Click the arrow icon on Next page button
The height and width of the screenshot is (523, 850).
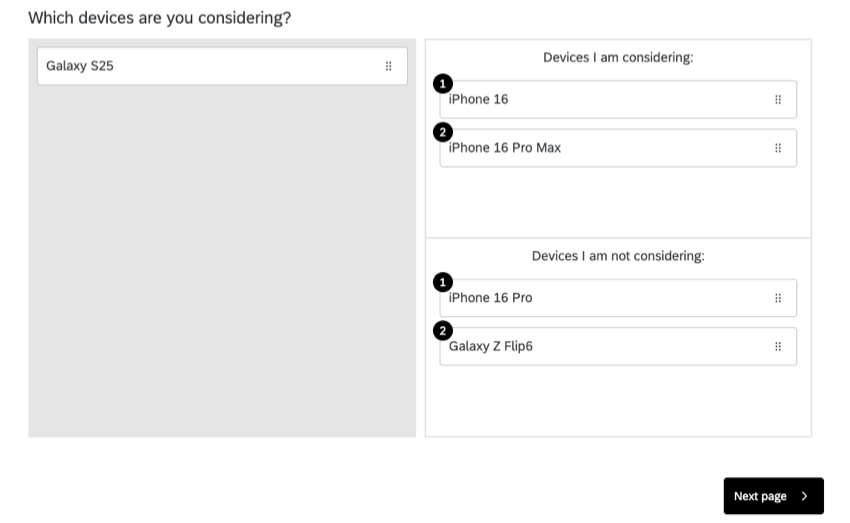804,496
